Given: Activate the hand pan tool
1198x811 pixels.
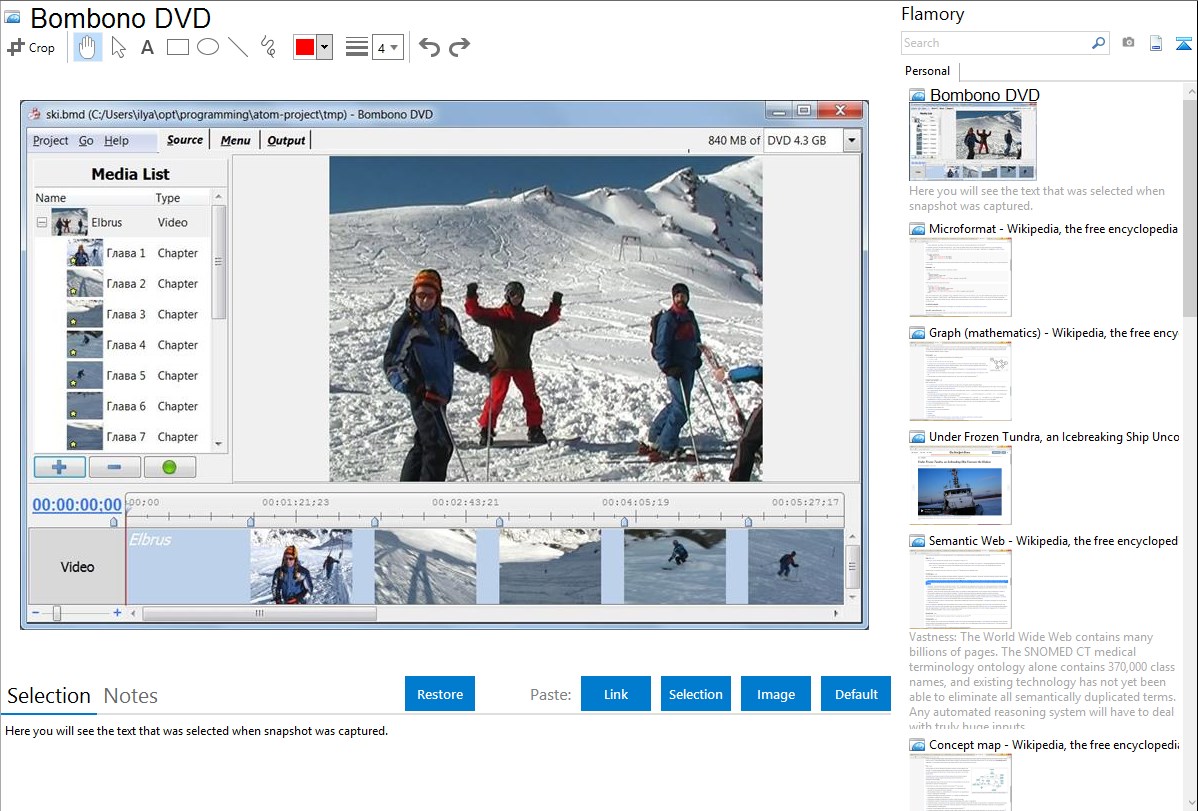Looking at the screenshot, I should point(88,47).
